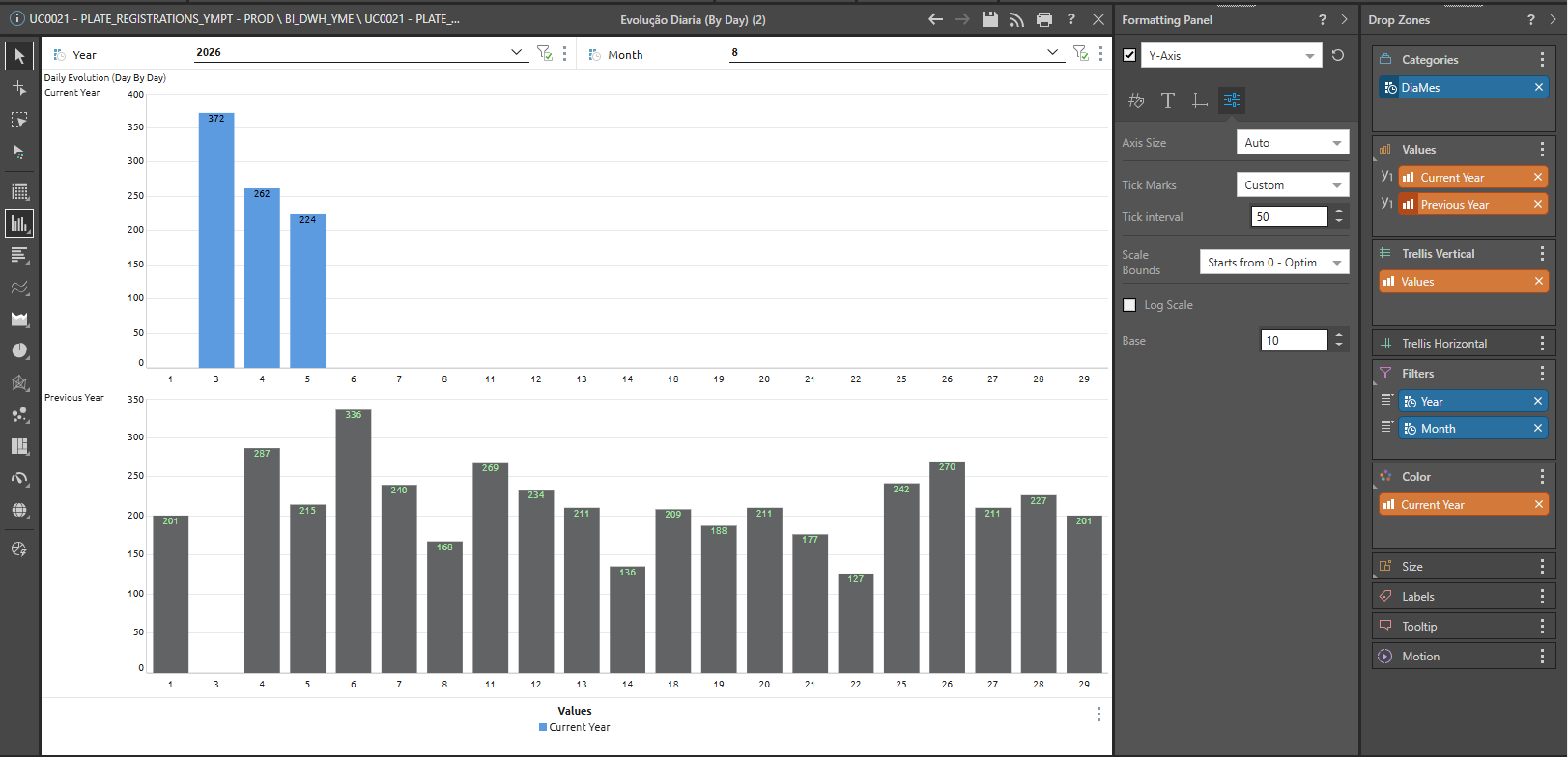Click the smart visualization icon at sidebar bottom
Image resolution: width=1568 pixels, height=757 pixels.
coord(18,548)
